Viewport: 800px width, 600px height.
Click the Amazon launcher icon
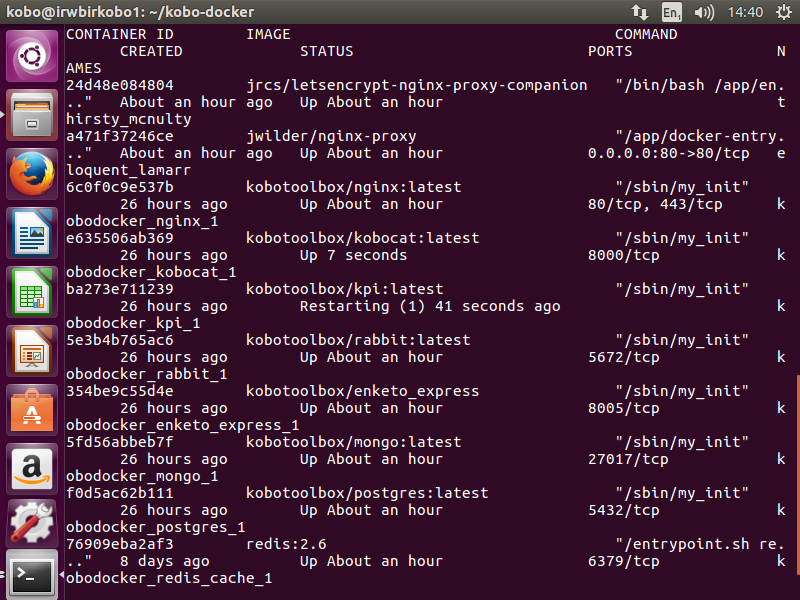pyautogui.click(x=32, y=470)
